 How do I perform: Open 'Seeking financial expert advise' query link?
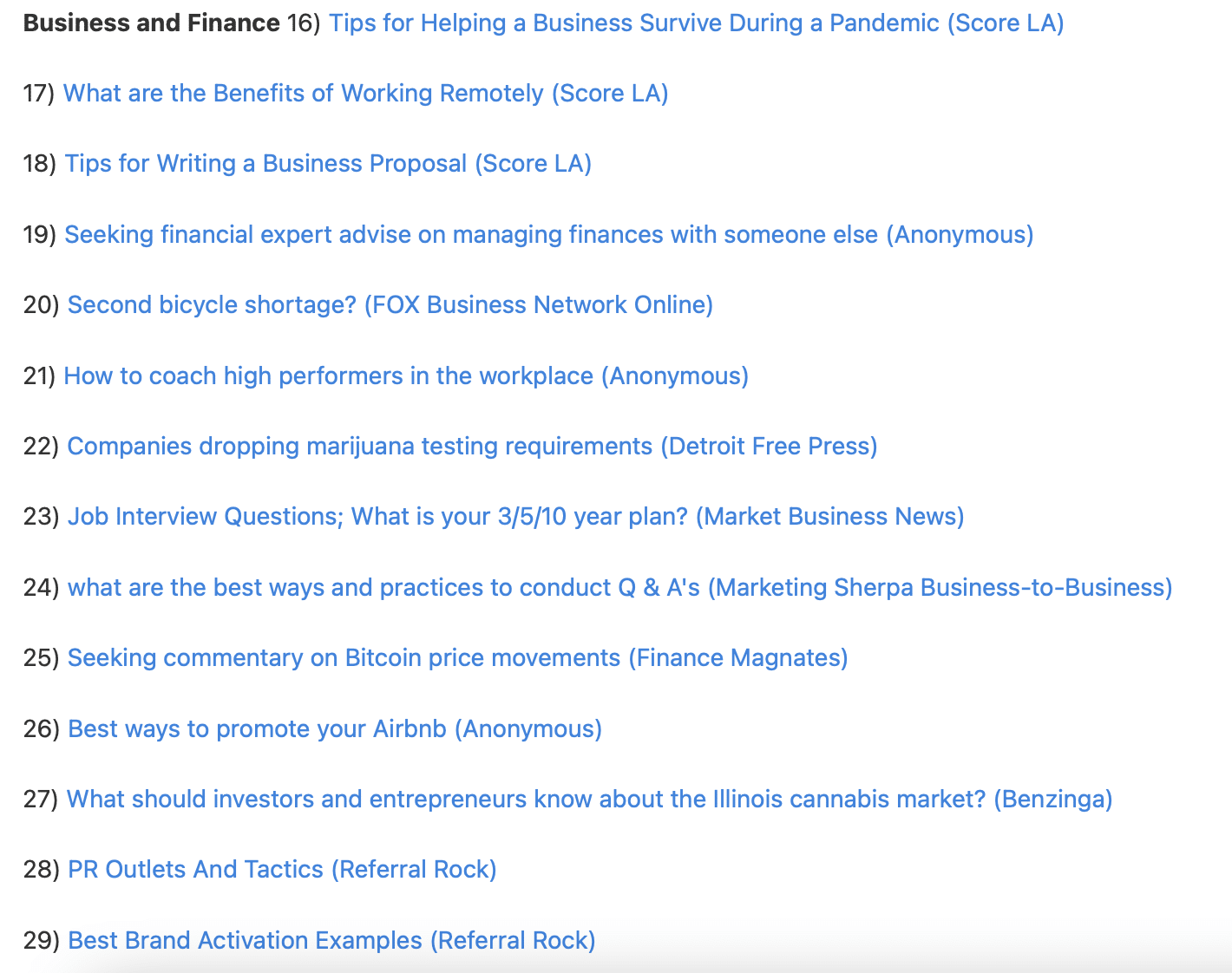coord(549,235)
